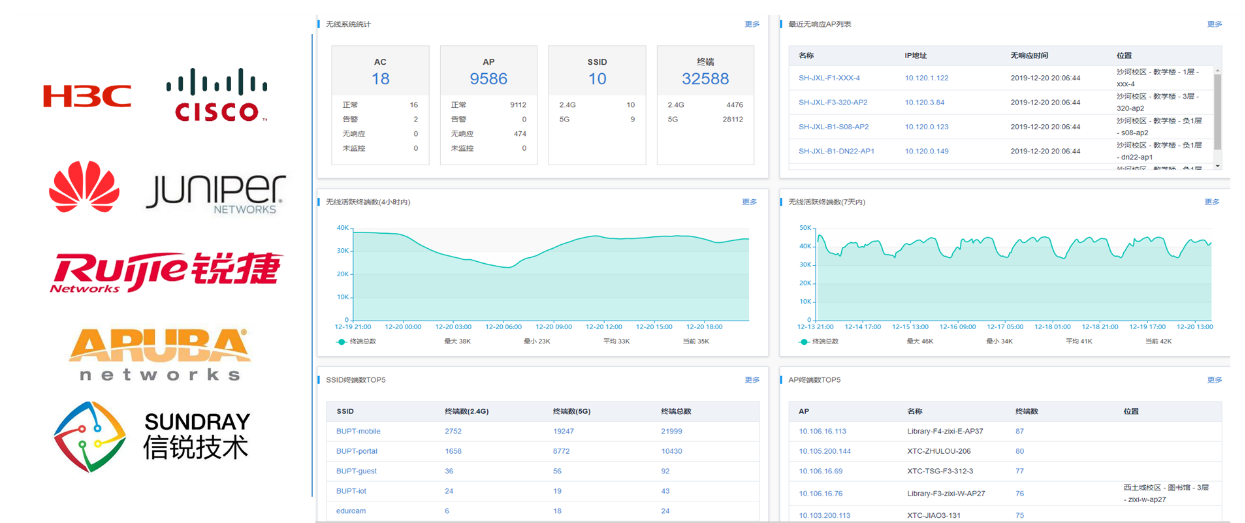The height and width of the screenshot is (523, 1245).
Task: Click 5G terminal count 8772
Action: point(562,451)
